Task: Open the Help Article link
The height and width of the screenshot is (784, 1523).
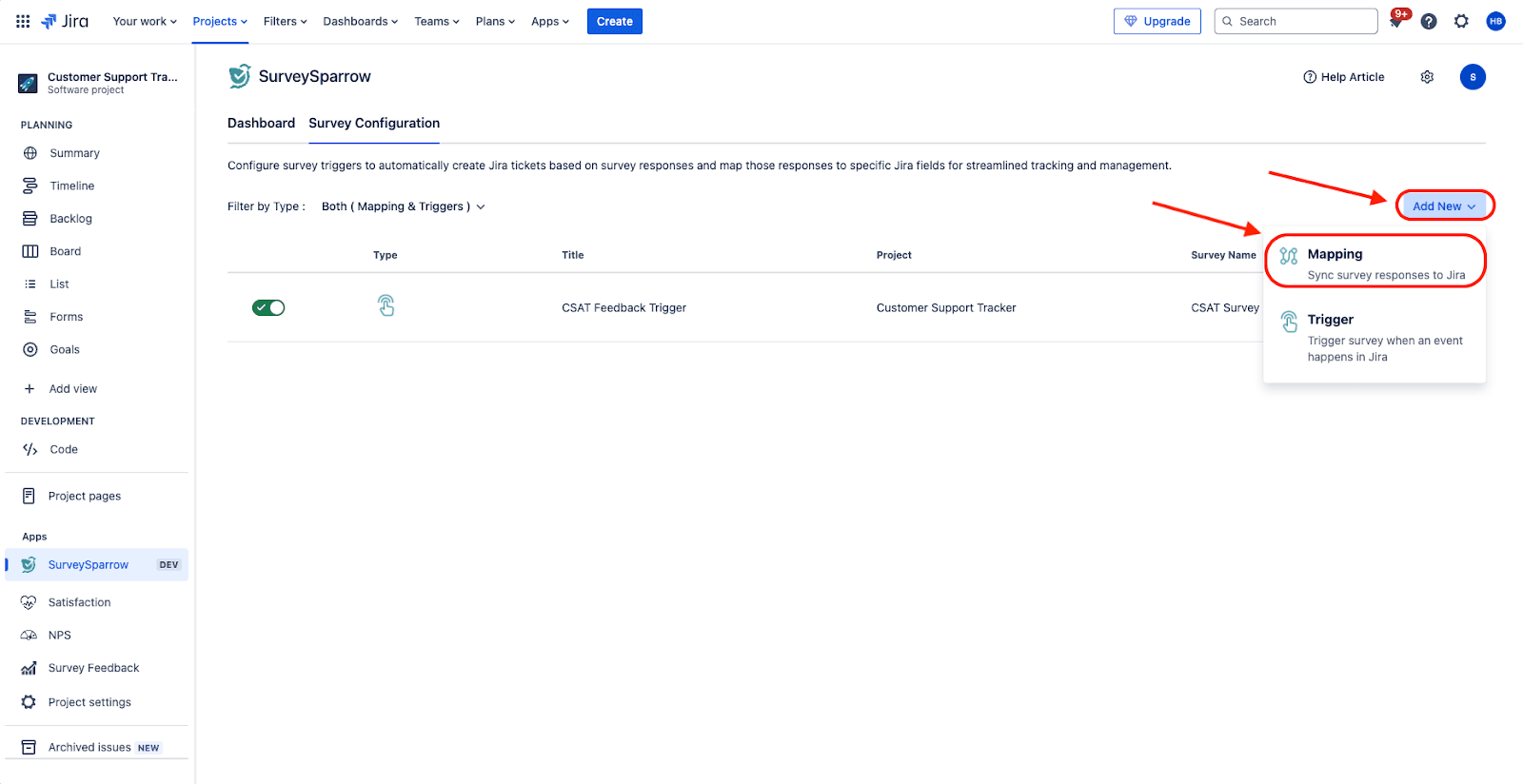Action: pos(1343,77)
